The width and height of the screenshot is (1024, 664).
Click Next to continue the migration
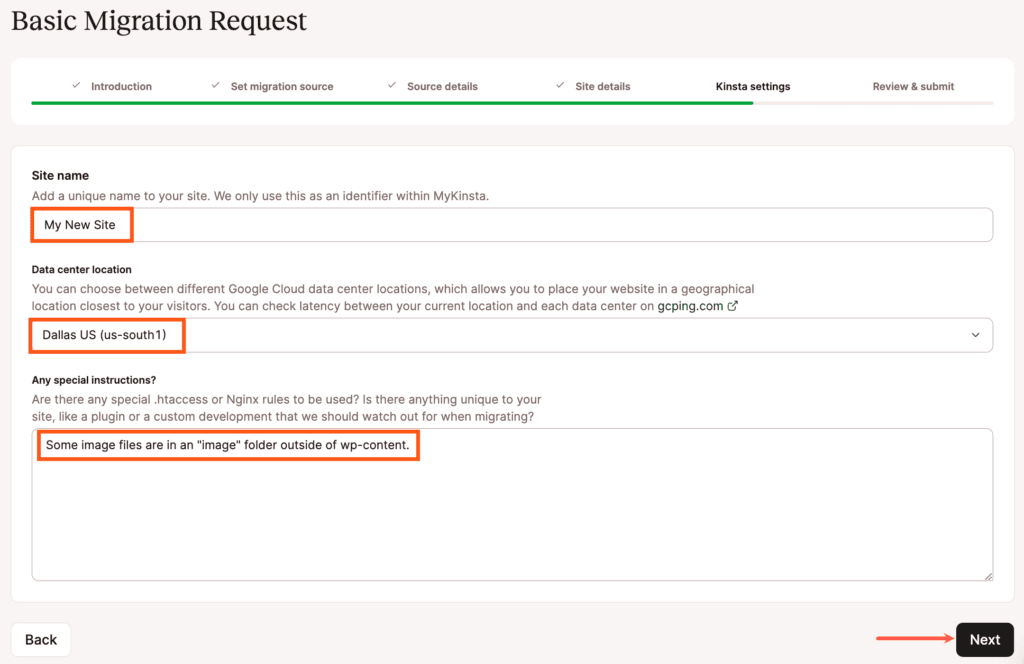click(x=984, y=640)
